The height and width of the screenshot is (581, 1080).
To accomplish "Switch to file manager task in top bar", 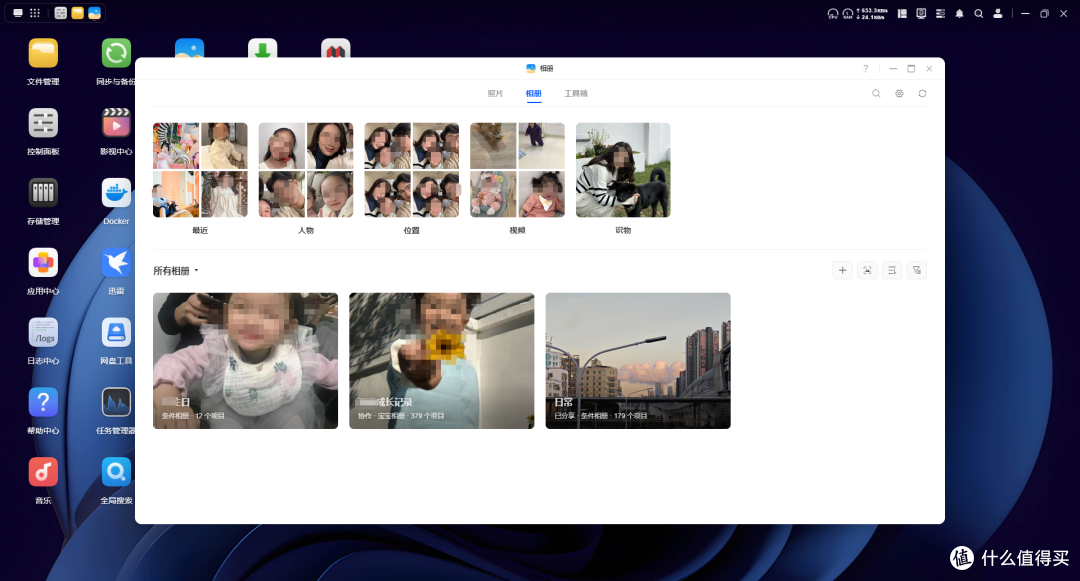I will pos(77,13).
